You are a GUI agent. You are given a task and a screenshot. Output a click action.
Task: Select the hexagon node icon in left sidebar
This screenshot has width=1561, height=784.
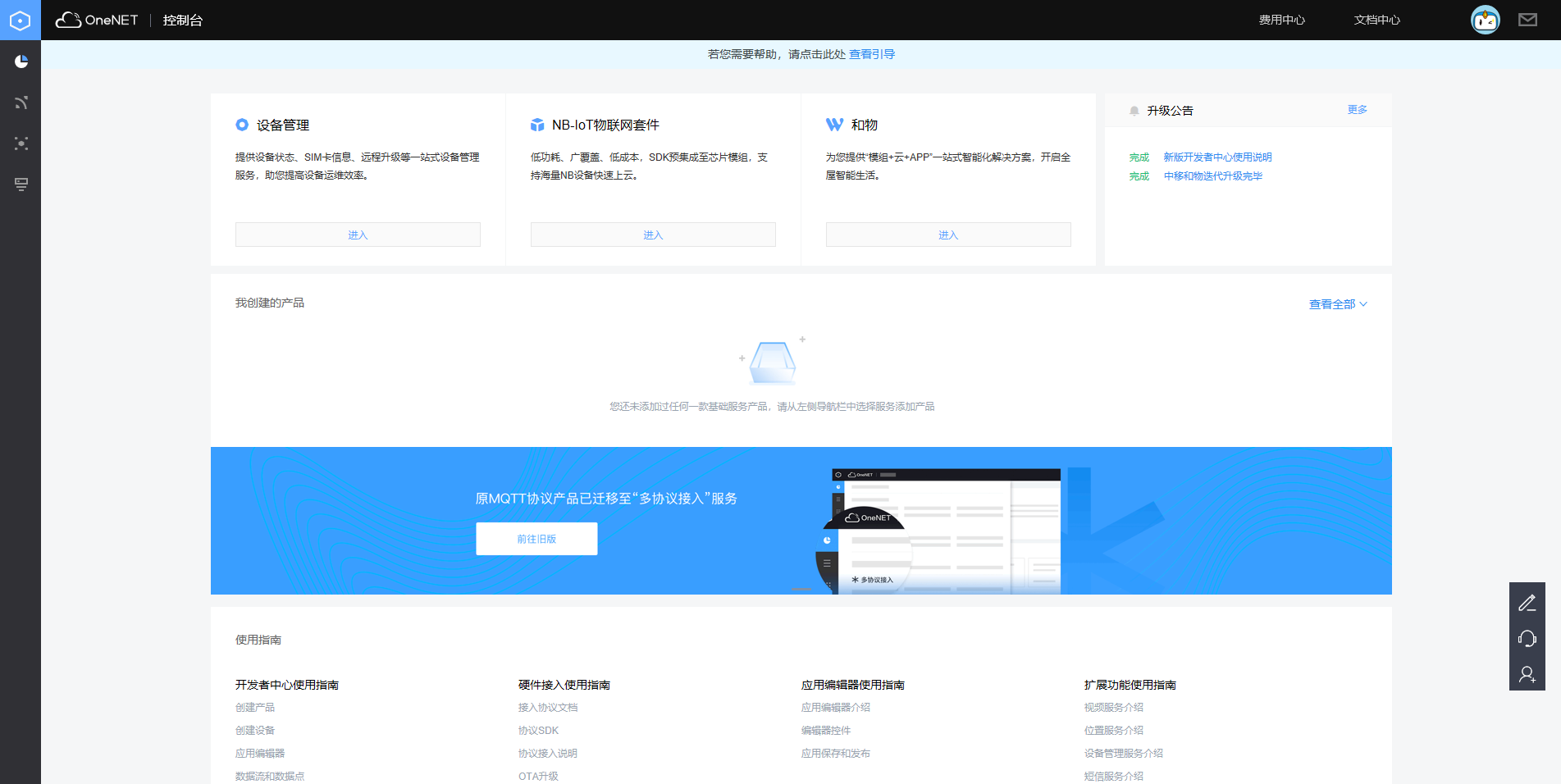[21, 144]
